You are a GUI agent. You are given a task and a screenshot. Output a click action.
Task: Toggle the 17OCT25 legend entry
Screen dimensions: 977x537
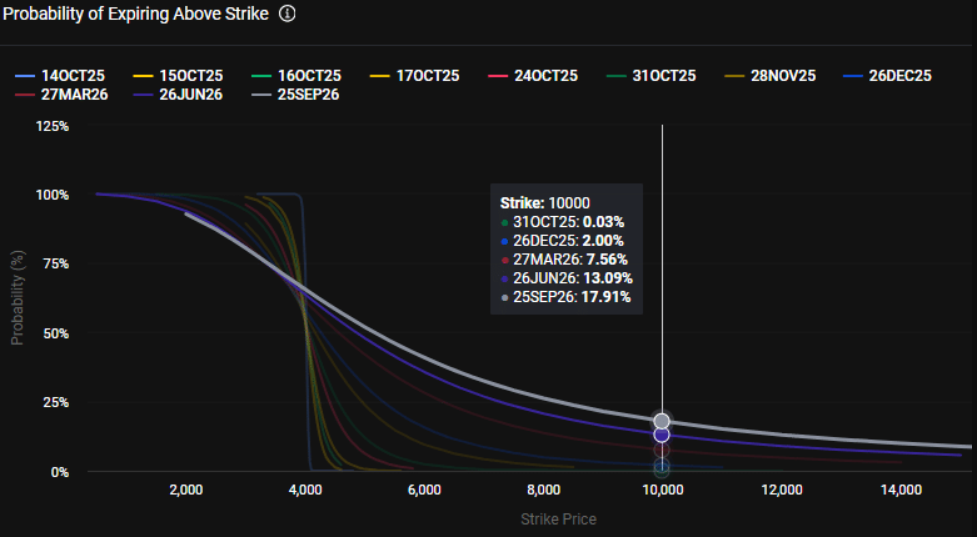click(x=414, y=75)
